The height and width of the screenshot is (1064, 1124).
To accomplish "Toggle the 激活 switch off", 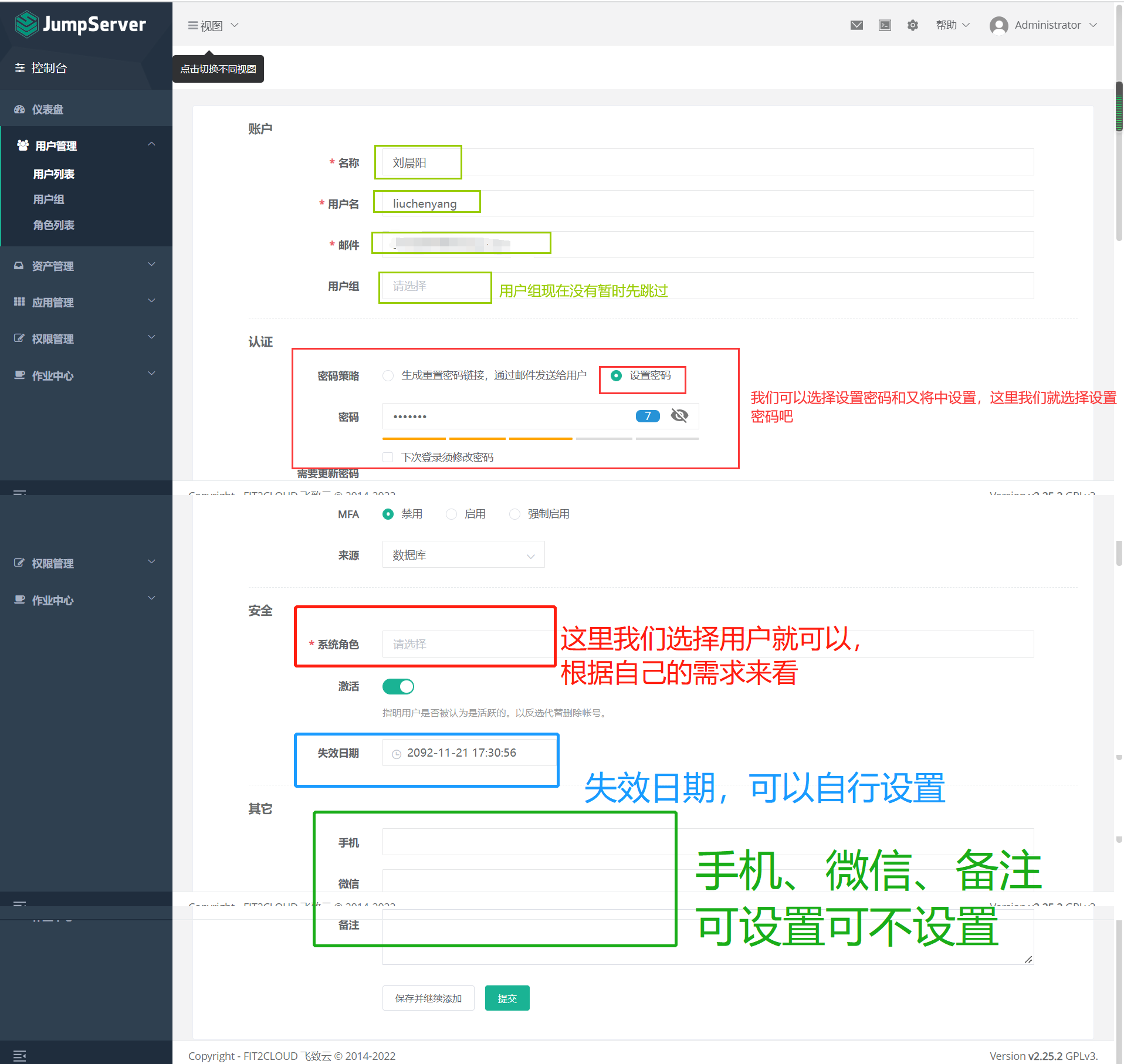I will tap(398, 686).
